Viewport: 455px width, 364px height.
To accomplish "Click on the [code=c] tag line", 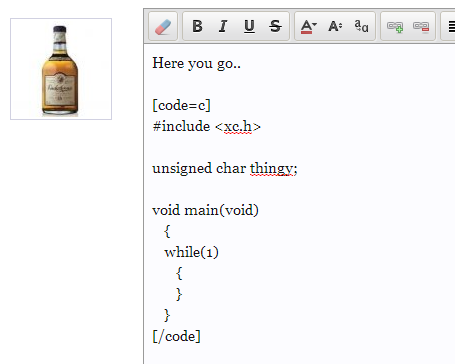I will coord(182,105).
